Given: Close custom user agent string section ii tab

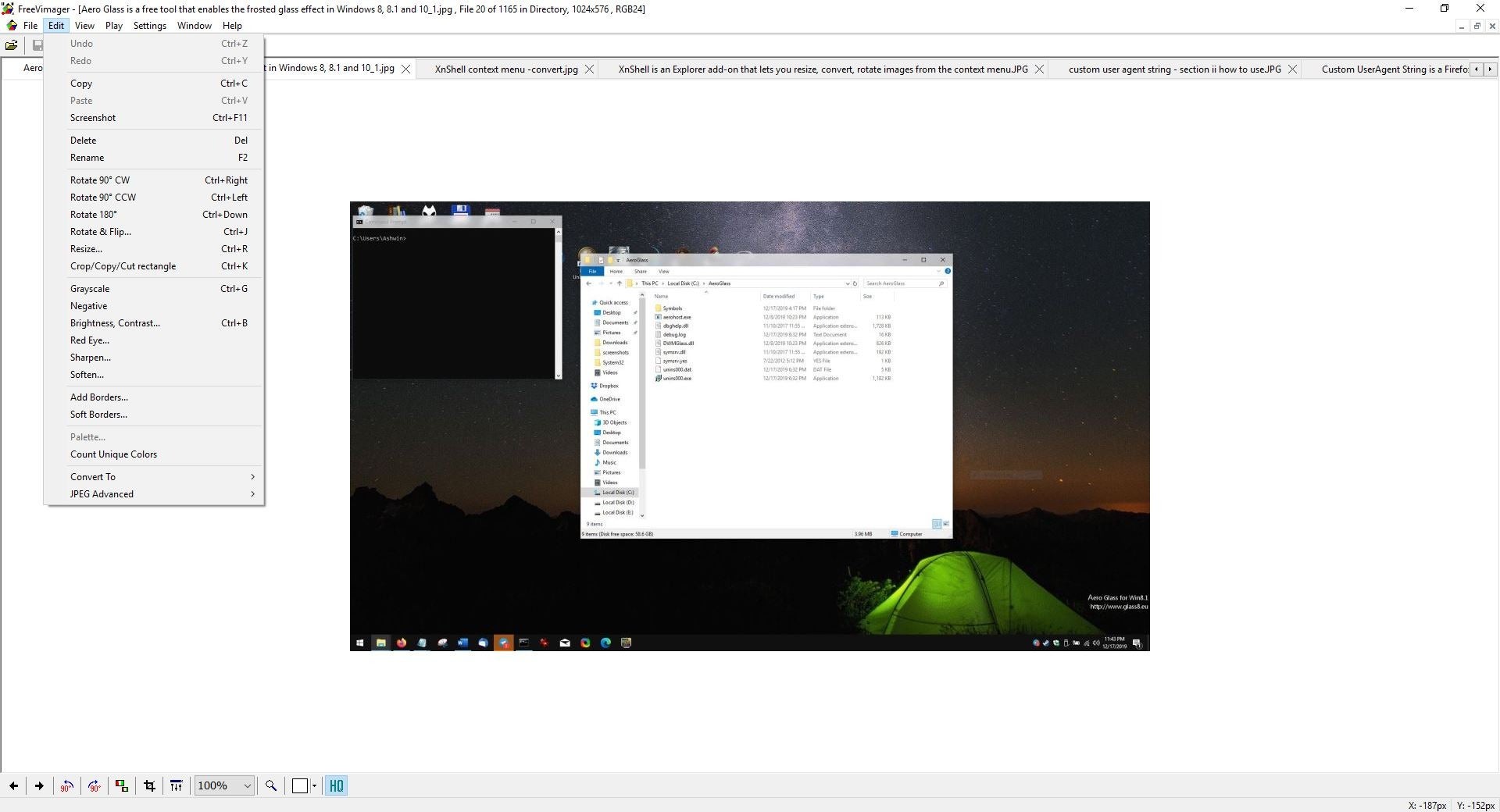Looking at the screenshot, I should point(1293,69).
